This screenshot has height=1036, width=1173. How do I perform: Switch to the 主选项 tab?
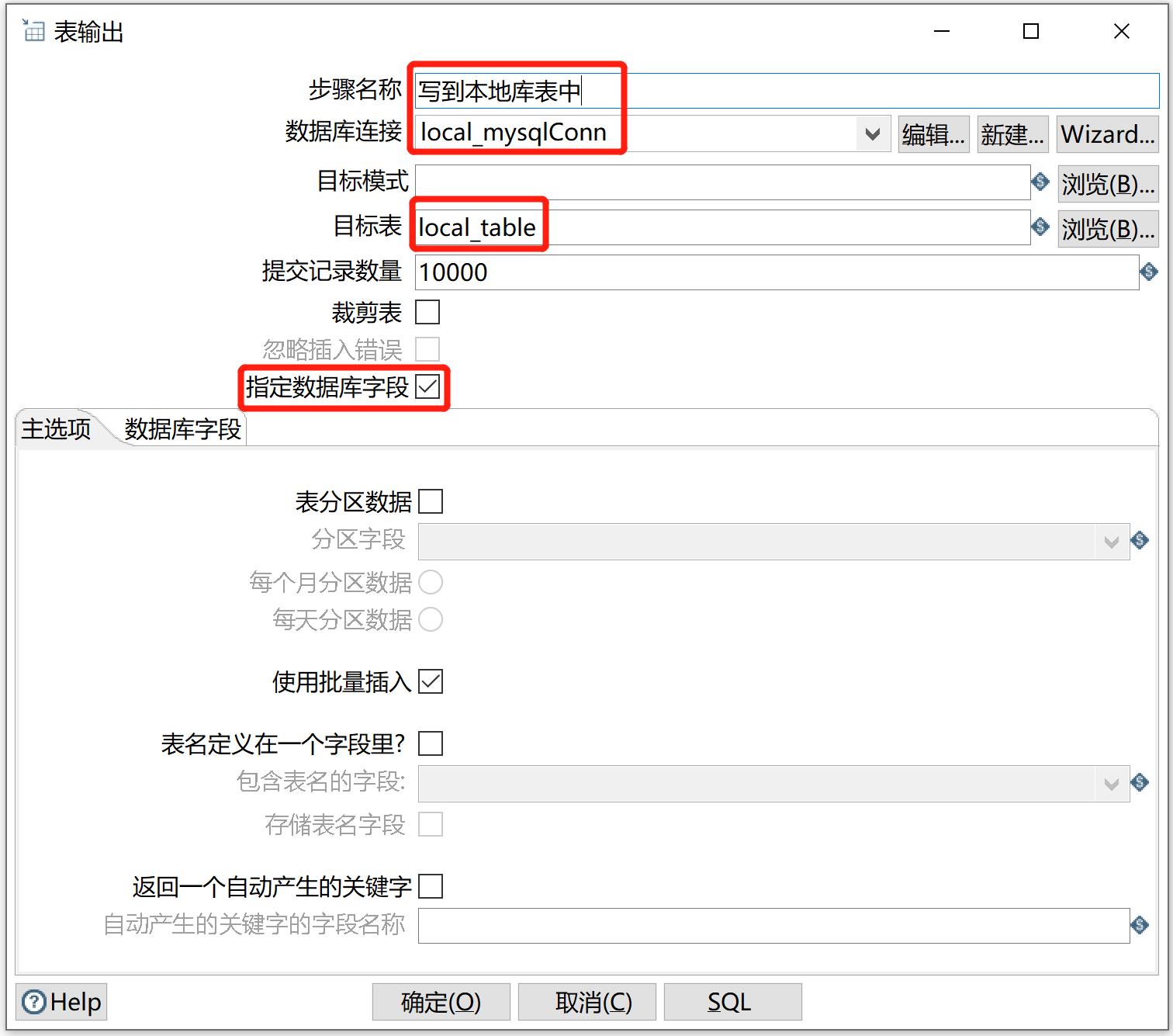tap(56, 428)
